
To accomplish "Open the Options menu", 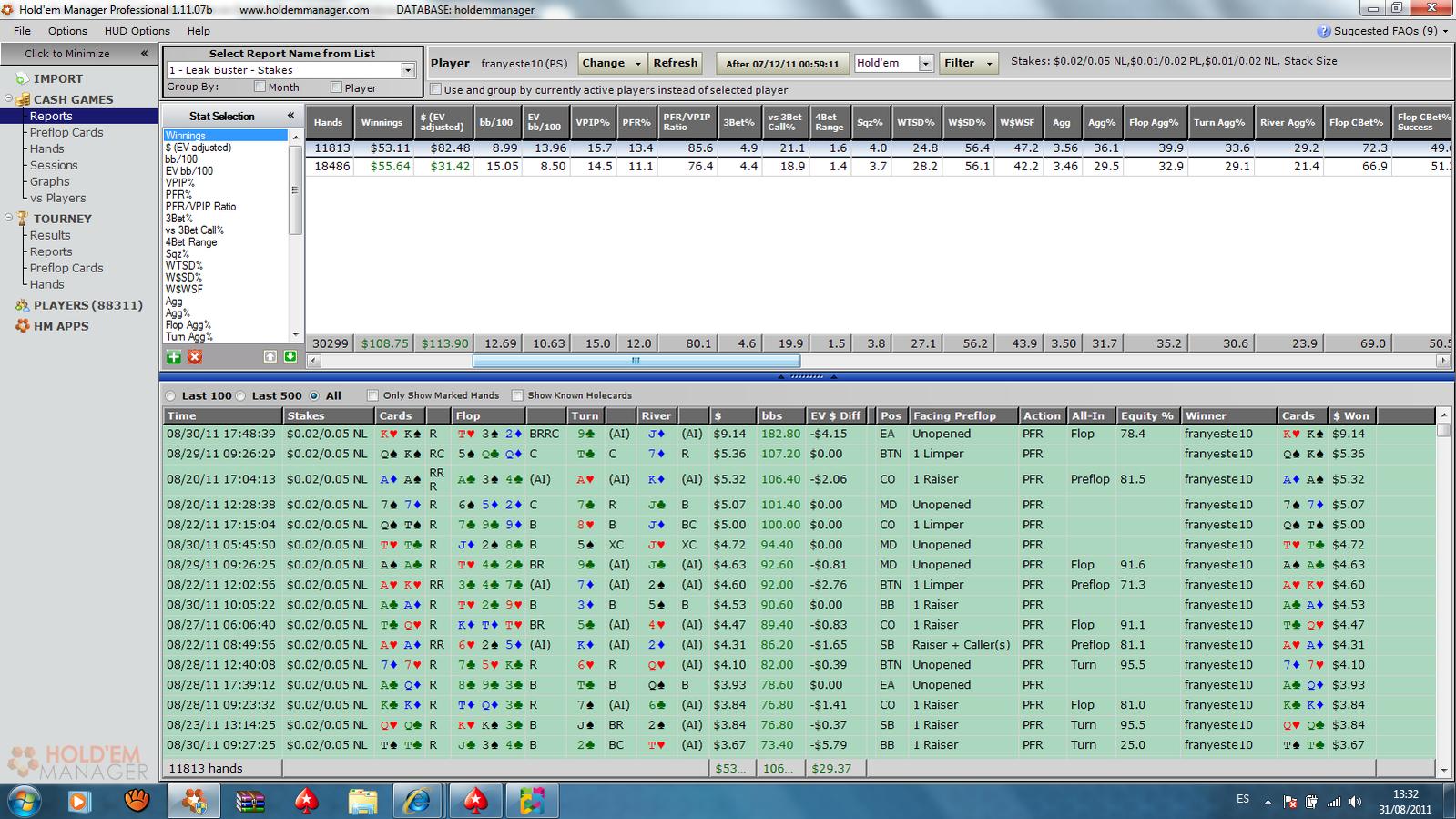I will coord(67,31).
